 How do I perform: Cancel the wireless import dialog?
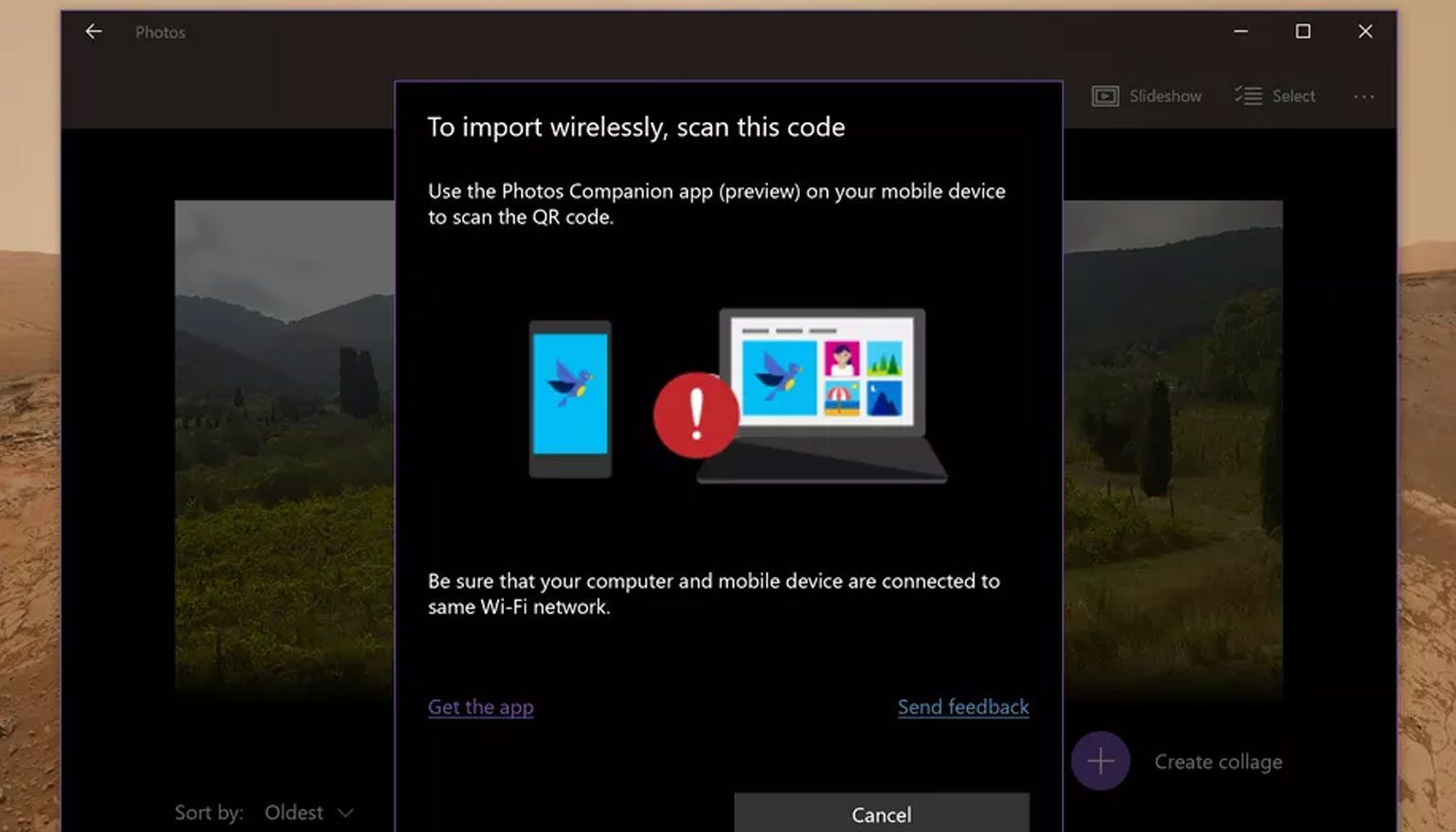pyautogui.click(x=880, y=814)
